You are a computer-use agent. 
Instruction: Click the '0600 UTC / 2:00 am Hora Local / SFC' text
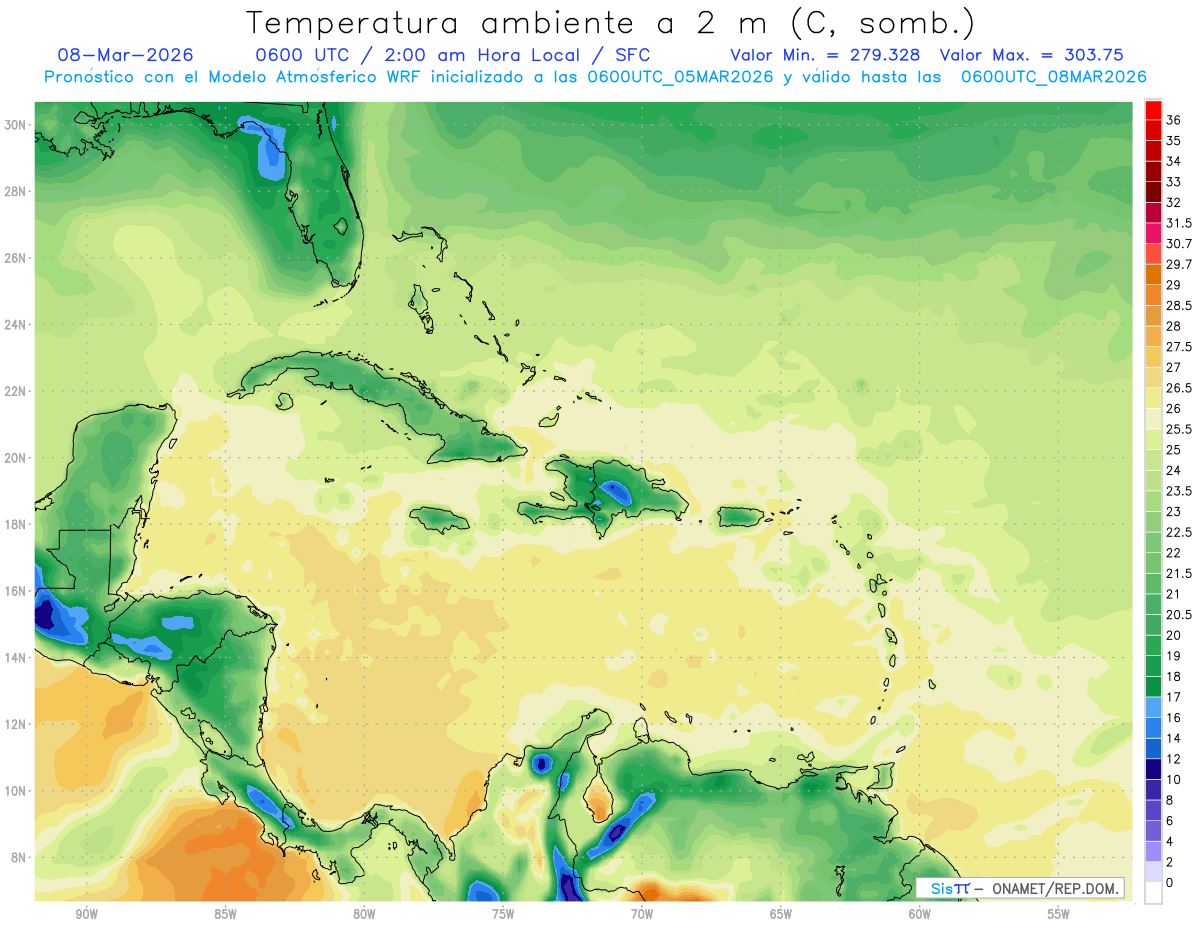[453, 55]
